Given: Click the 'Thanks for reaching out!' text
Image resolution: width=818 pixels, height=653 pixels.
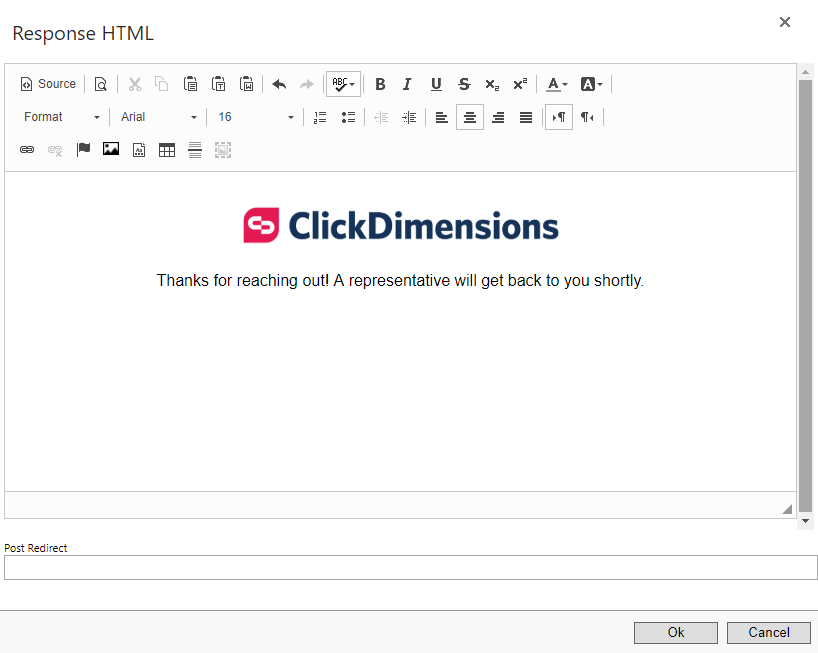Looking at the screenshot, I should 243,281.
